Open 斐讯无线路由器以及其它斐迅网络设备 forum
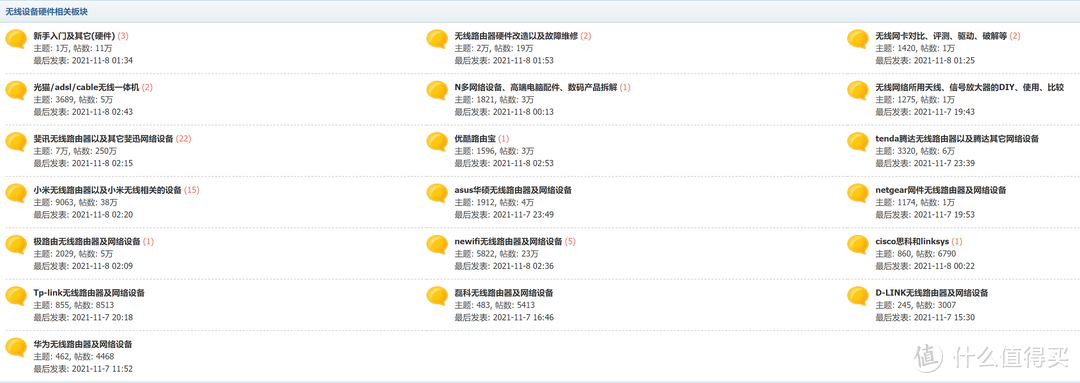 (x=103, y=138)
